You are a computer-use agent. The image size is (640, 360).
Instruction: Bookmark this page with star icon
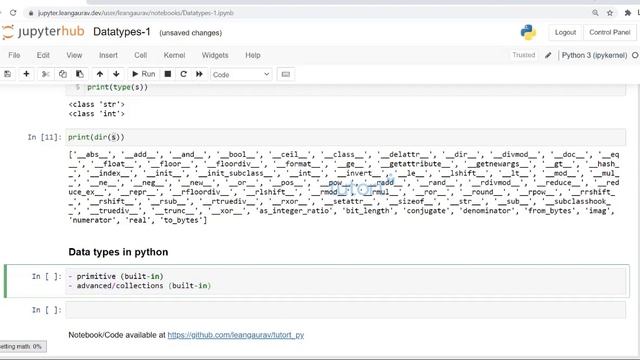pos(610,13)
